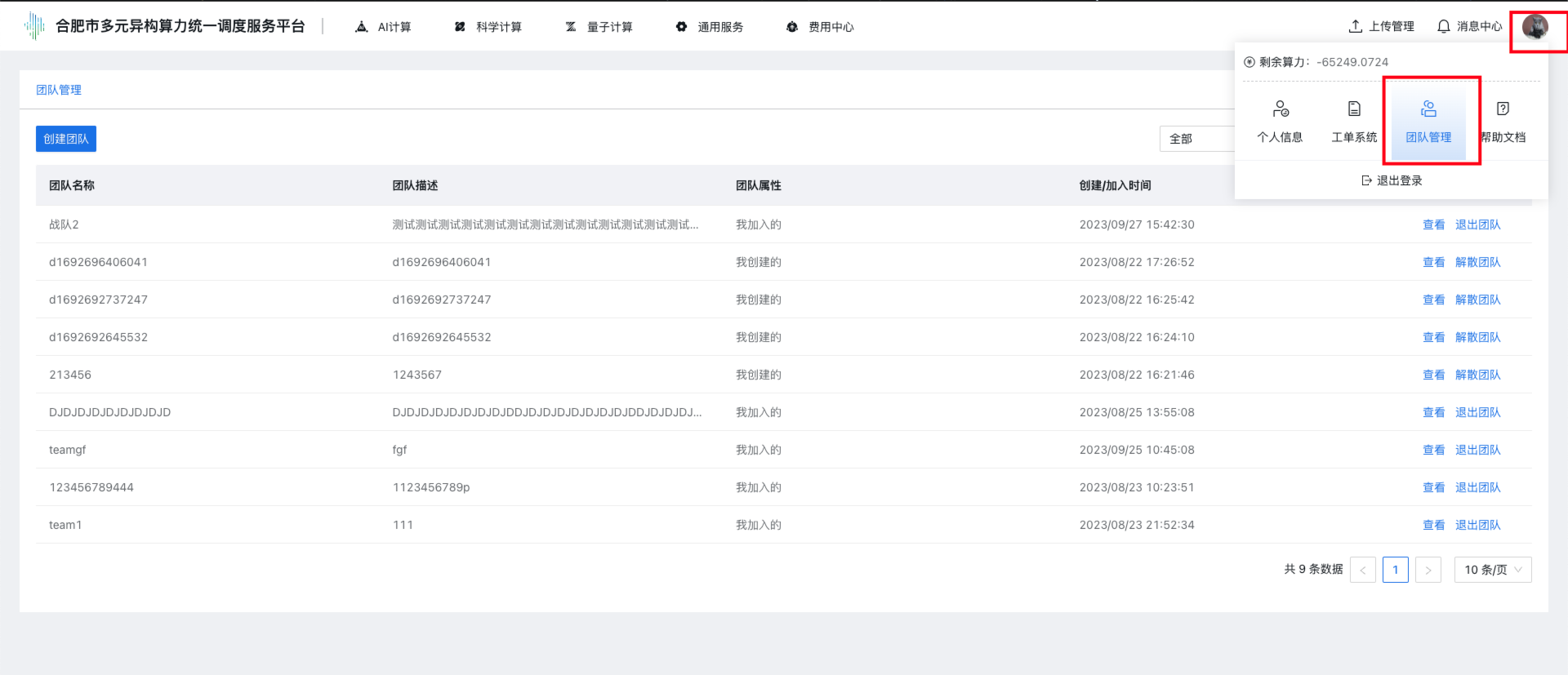Click the 创建团队 button
The height and width of the screenshot is (675, 1568).
66,139
